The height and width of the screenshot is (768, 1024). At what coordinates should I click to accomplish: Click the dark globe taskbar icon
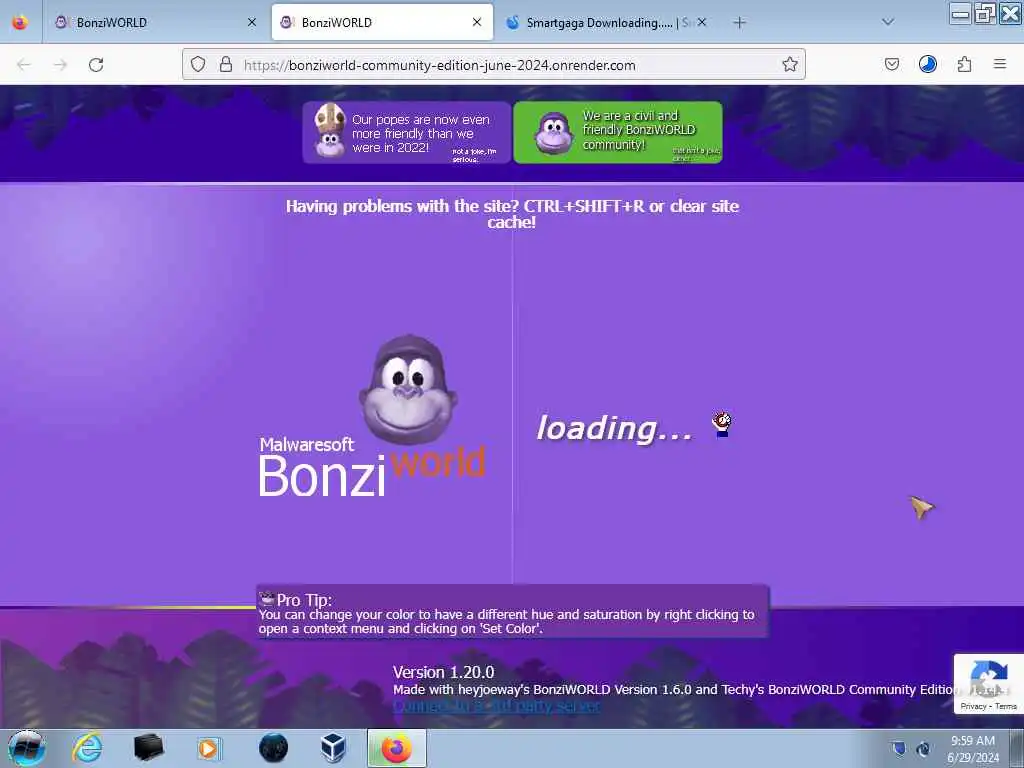pyautogui.click(x=273, y=748)
